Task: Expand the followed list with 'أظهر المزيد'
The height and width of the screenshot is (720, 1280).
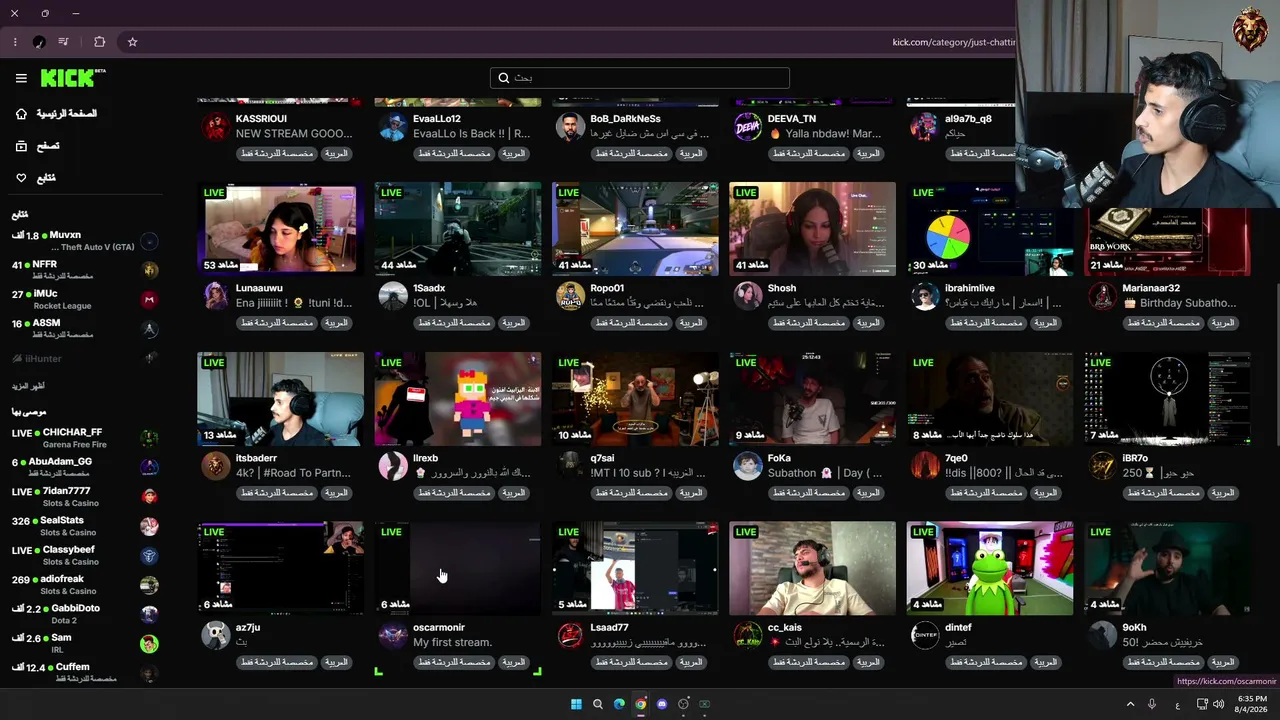Action: (x=29, y=386)
